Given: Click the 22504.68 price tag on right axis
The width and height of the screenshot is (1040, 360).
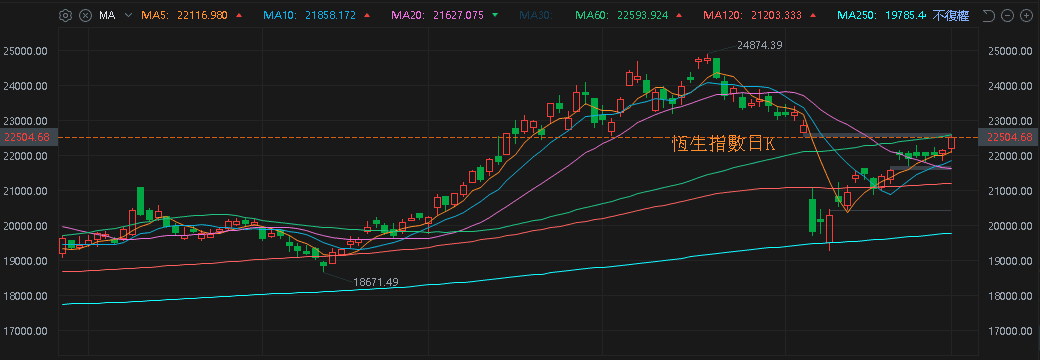Looking at the screenshot, I should tap(1009, 137).
